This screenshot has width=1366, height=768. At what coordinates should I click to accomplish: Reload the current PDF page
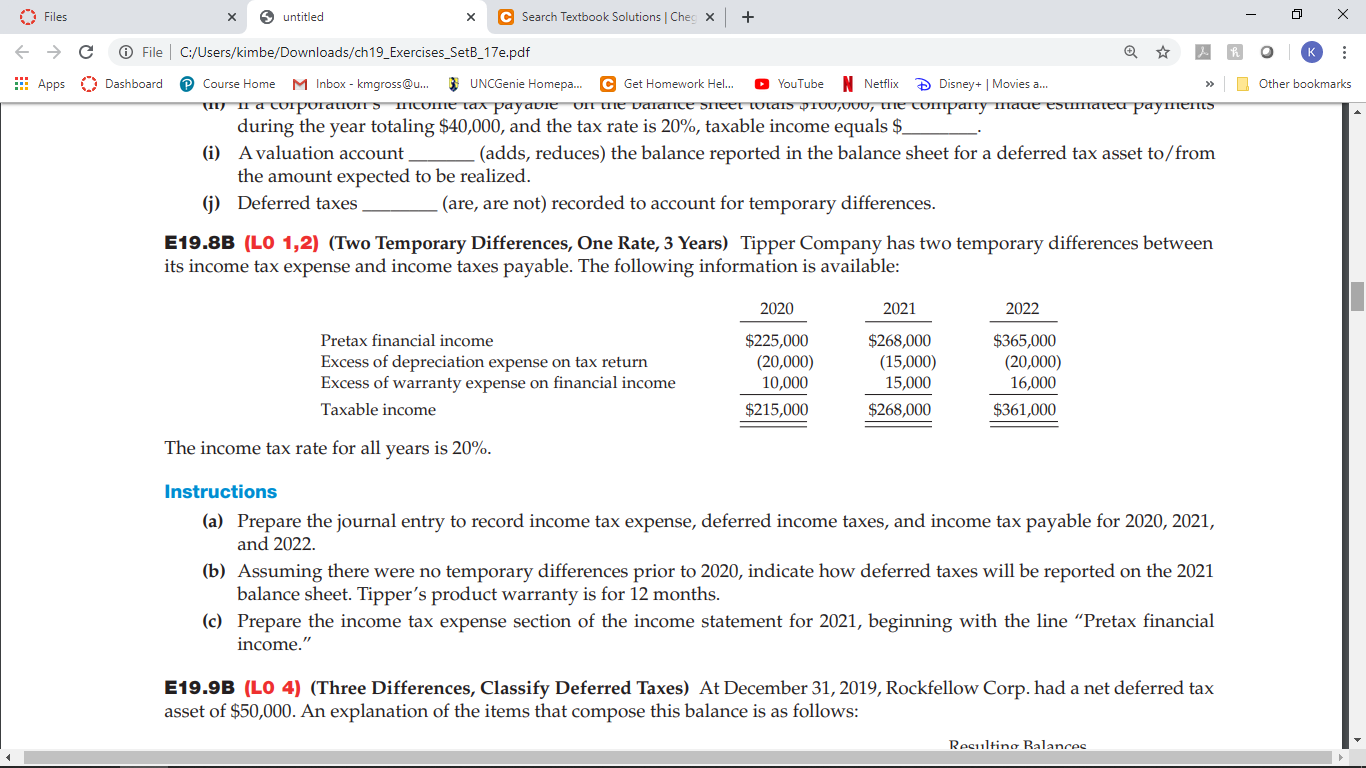[87, 51]
